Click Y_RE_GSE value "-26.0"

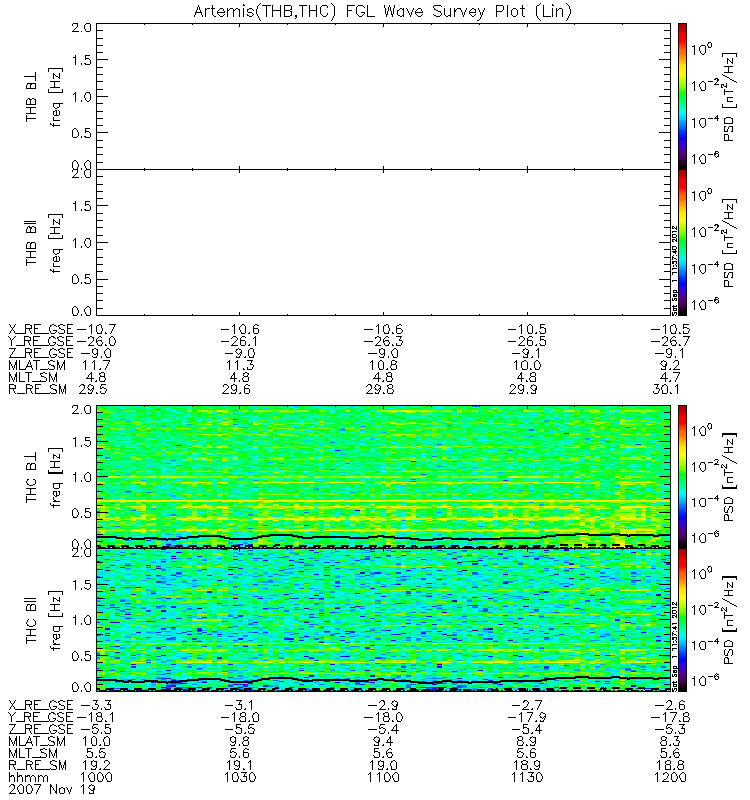pos(96,341)
